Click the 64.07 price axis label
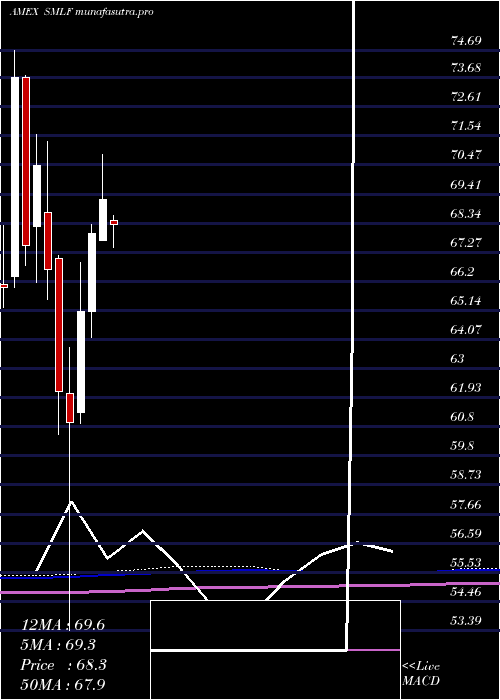 (466, 329)
